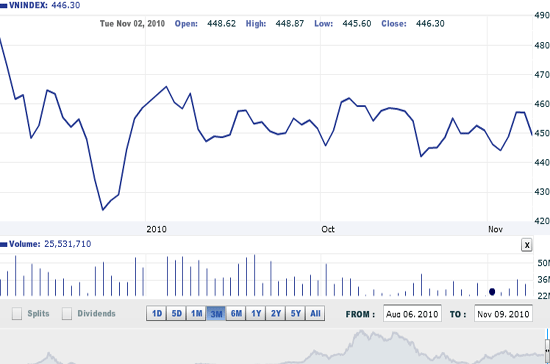Select the 5D time range
550x364 pixels.
[x=176, y=314]
